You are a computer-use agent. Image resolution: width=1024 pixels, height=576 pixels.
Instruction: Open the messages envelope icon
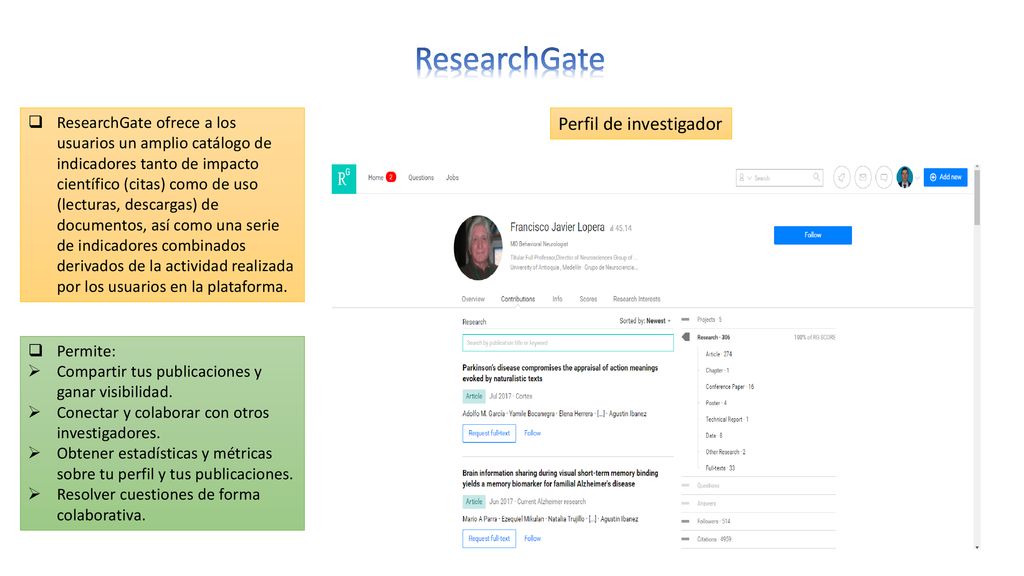863,177
